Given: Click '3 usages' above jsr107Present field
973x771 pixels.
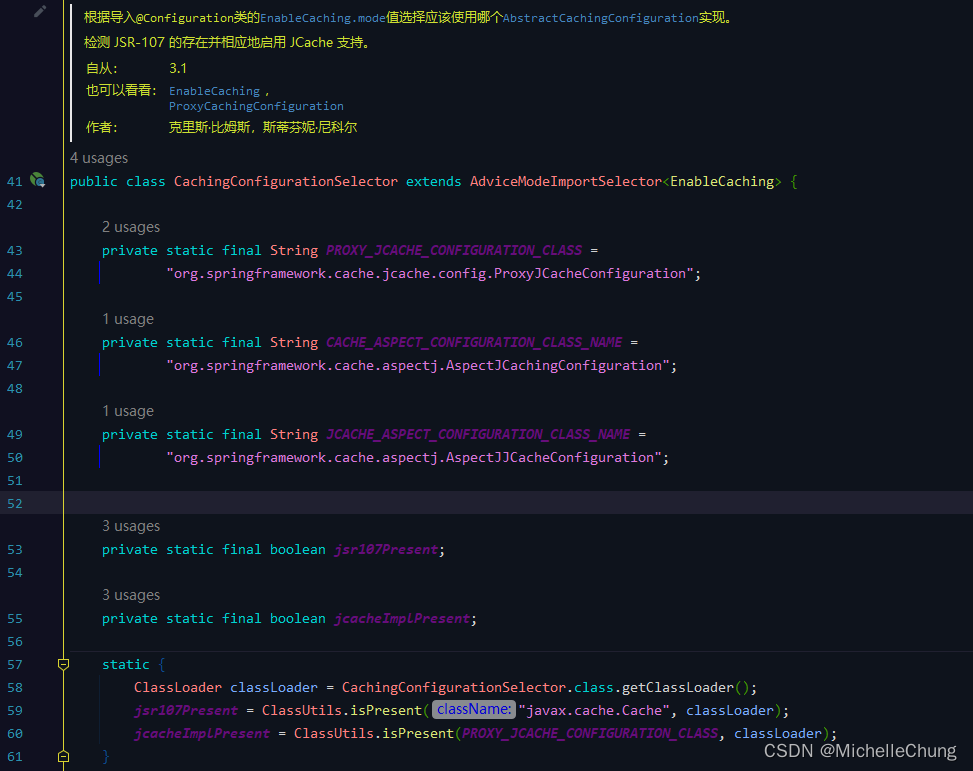Looking at the screenshot, I should (x=130, y=525).
